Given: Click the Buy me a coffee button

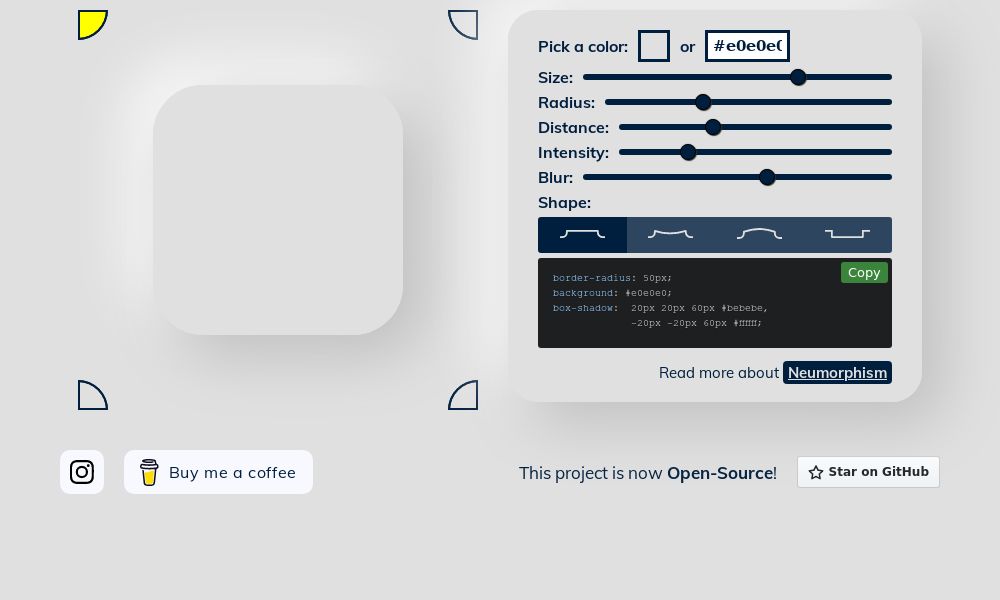Looking at the screenshot, I should pyautogui.click(x=218, y=472).
